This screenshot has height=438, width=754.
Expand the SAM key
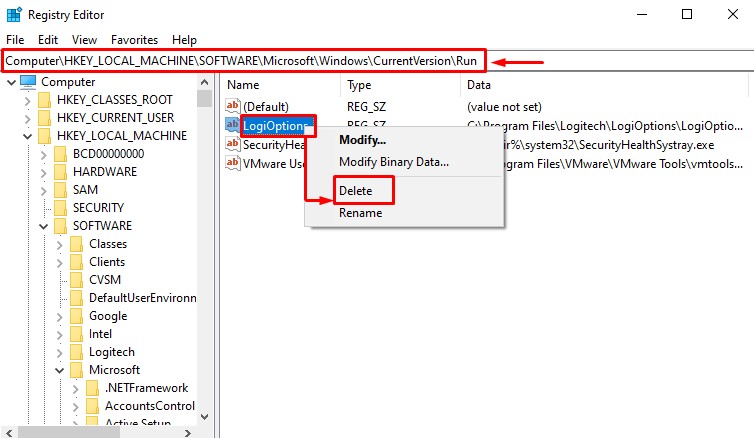(x=44, y=190)
